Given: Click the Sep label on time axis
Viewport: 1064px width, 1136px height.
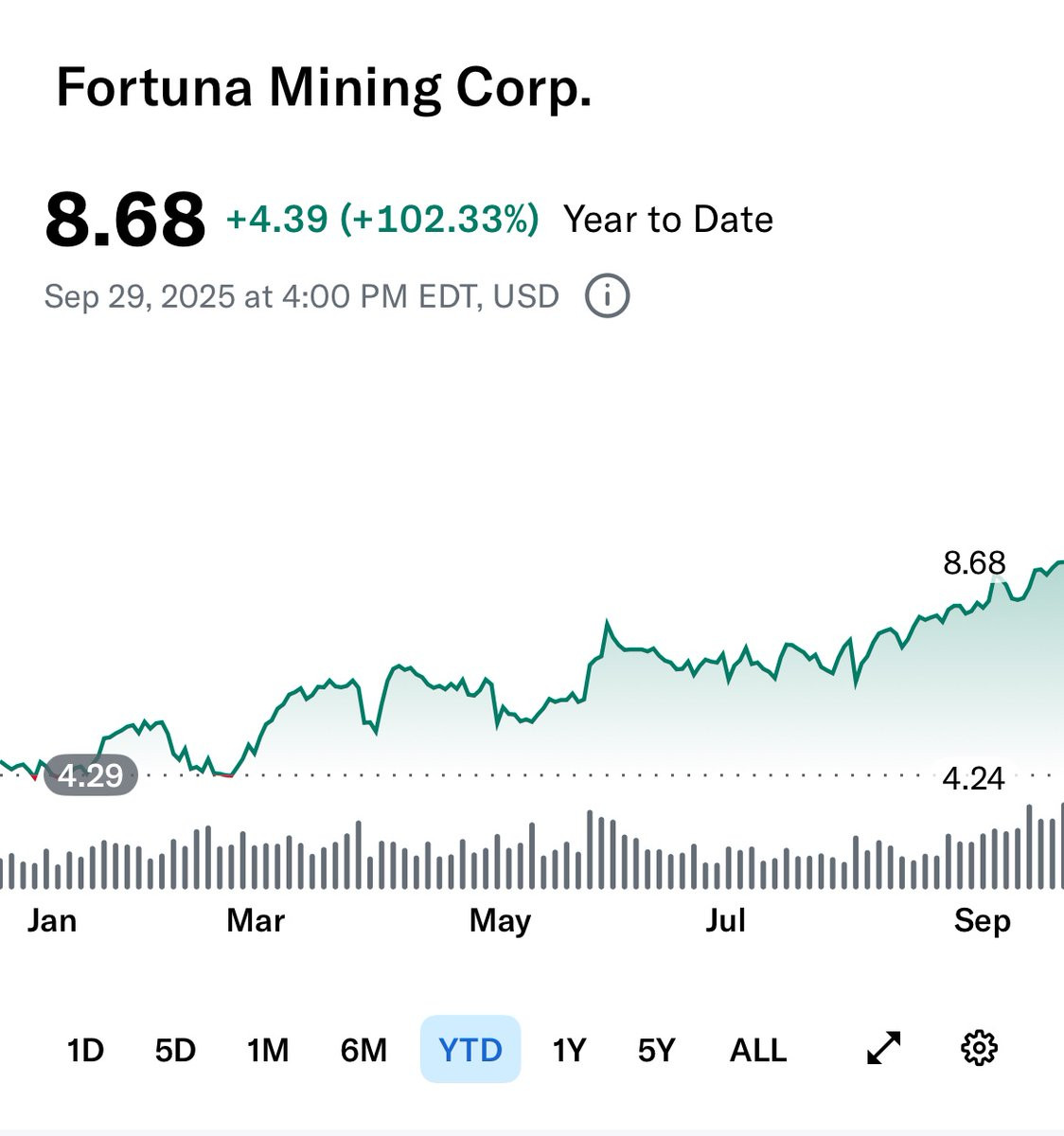Looking at the screenshot, I should pyautogui.click(x=982, y=920).
